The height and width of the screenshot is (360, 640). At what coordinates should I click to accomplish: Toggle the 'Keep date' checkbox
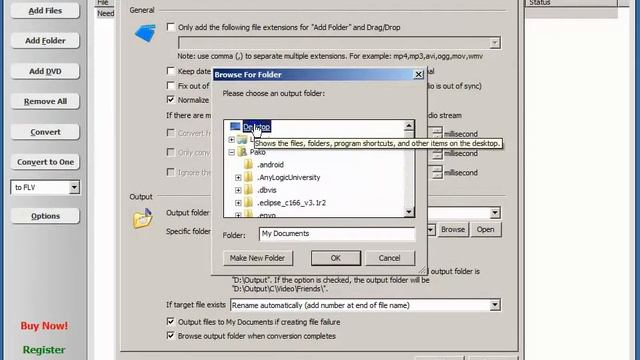171,71
